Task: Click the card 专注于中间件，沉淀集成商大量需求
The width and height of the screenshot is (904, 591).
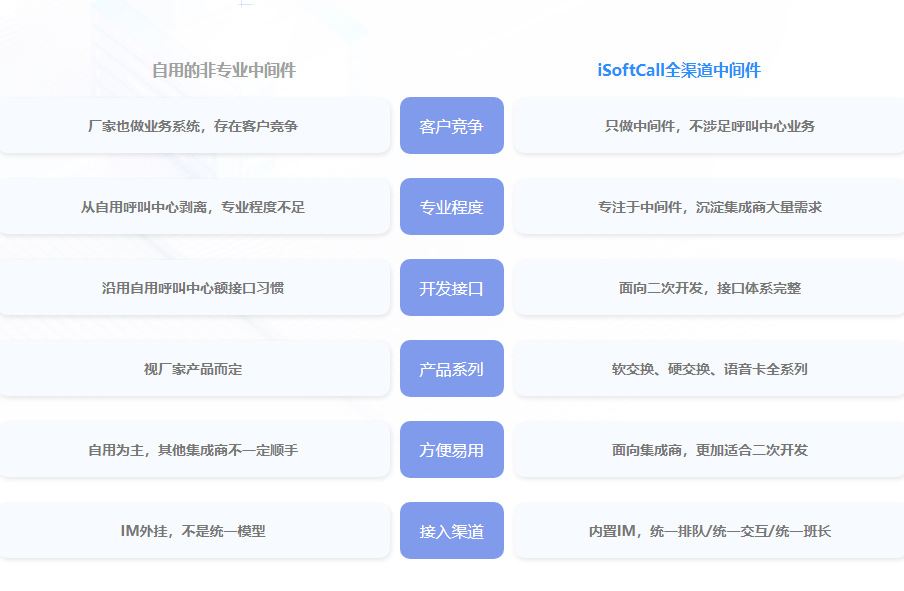Action: point(709,206)
